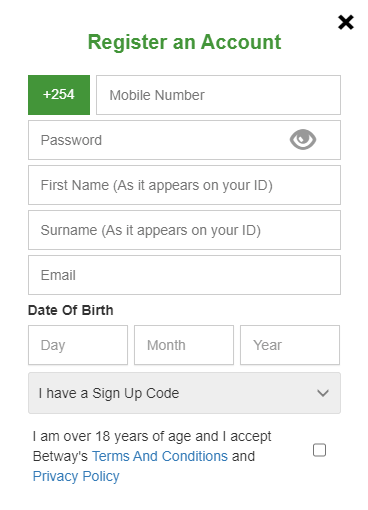
Task: Focus the Email field
Action: 184,275
